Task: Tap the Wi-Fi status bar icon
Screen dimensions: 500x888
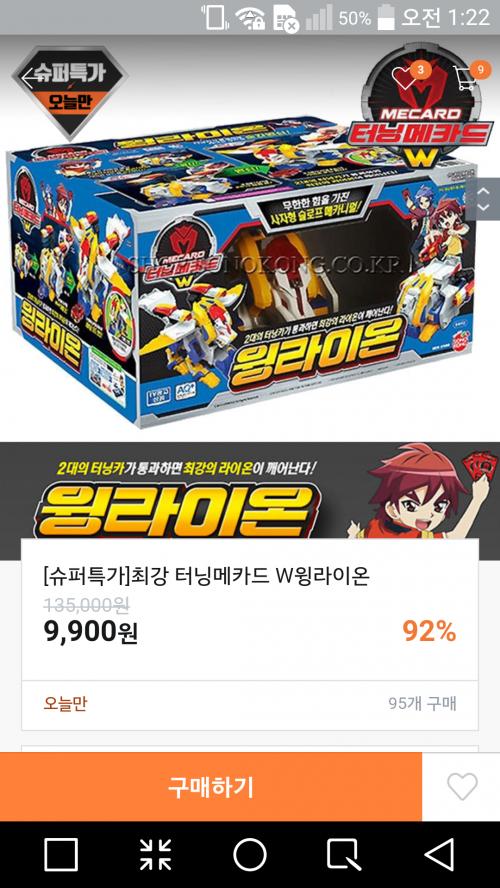Action: coord(251,19)
